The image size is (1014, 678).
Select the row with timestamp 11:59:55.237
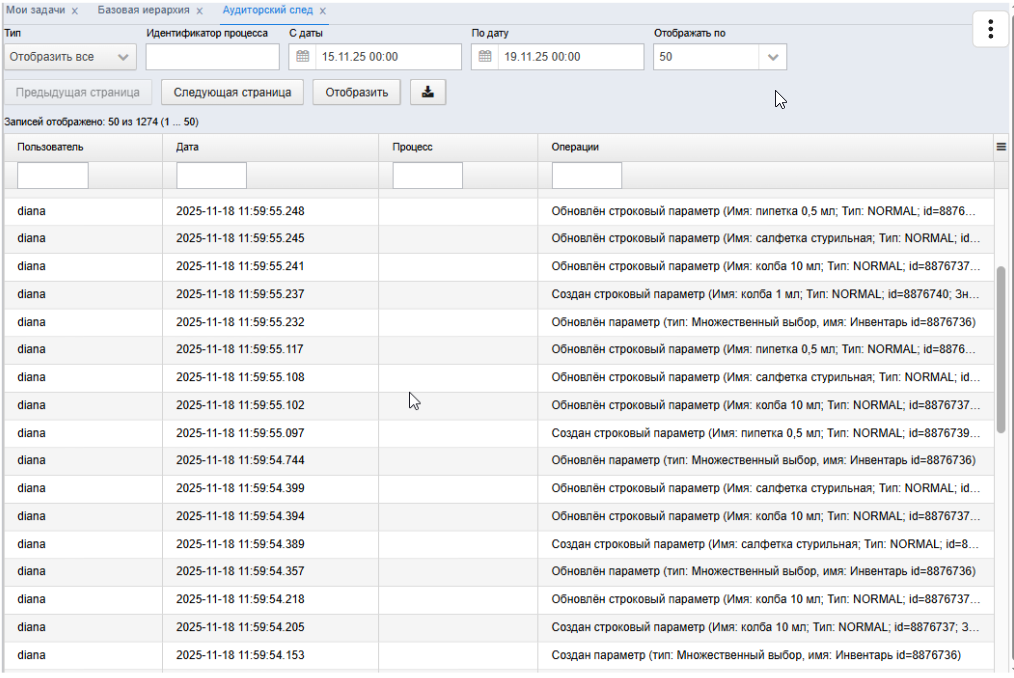click(498, 294)
